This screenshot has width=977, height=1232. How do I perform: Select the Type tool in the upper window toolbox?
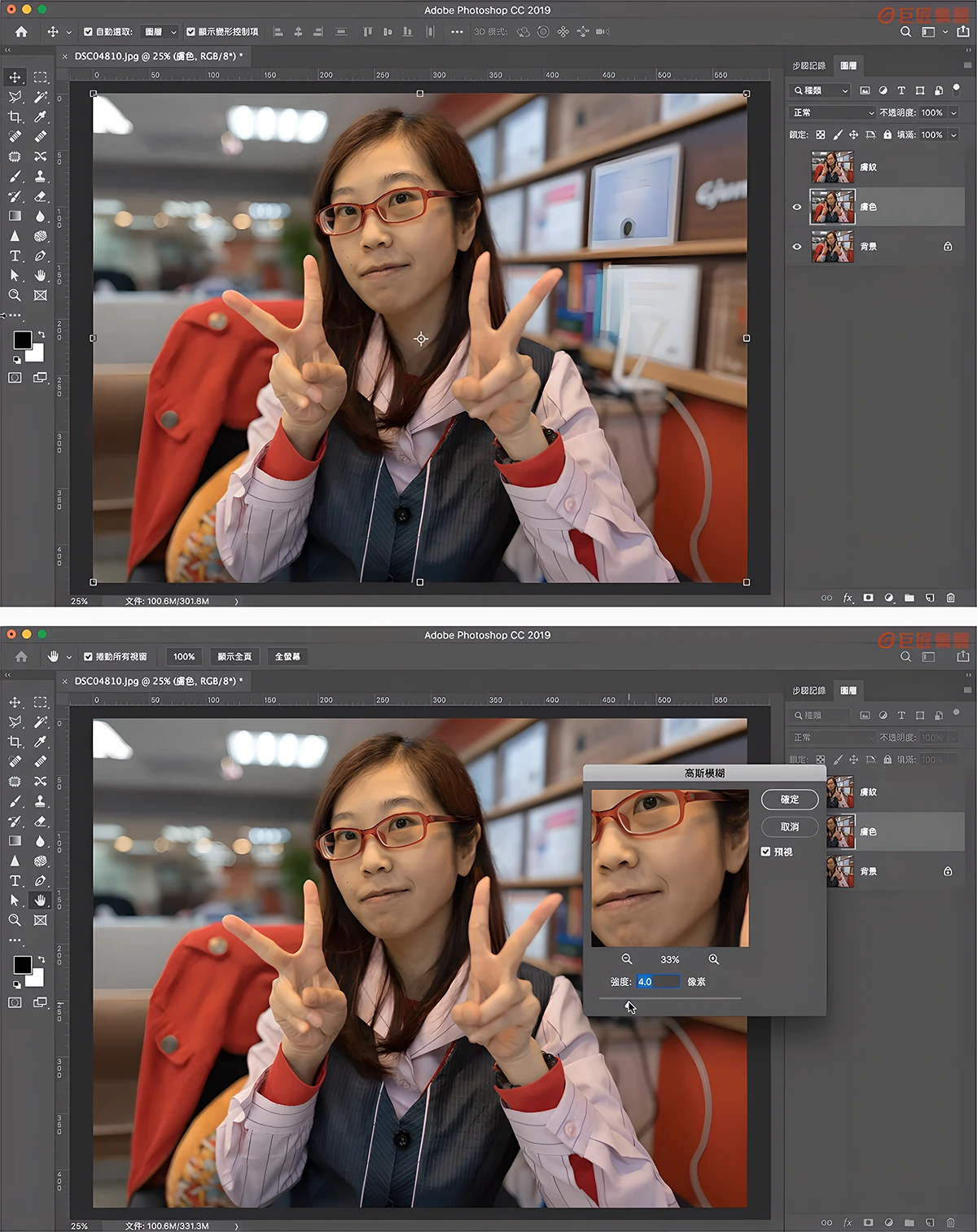tap(15, 256)
